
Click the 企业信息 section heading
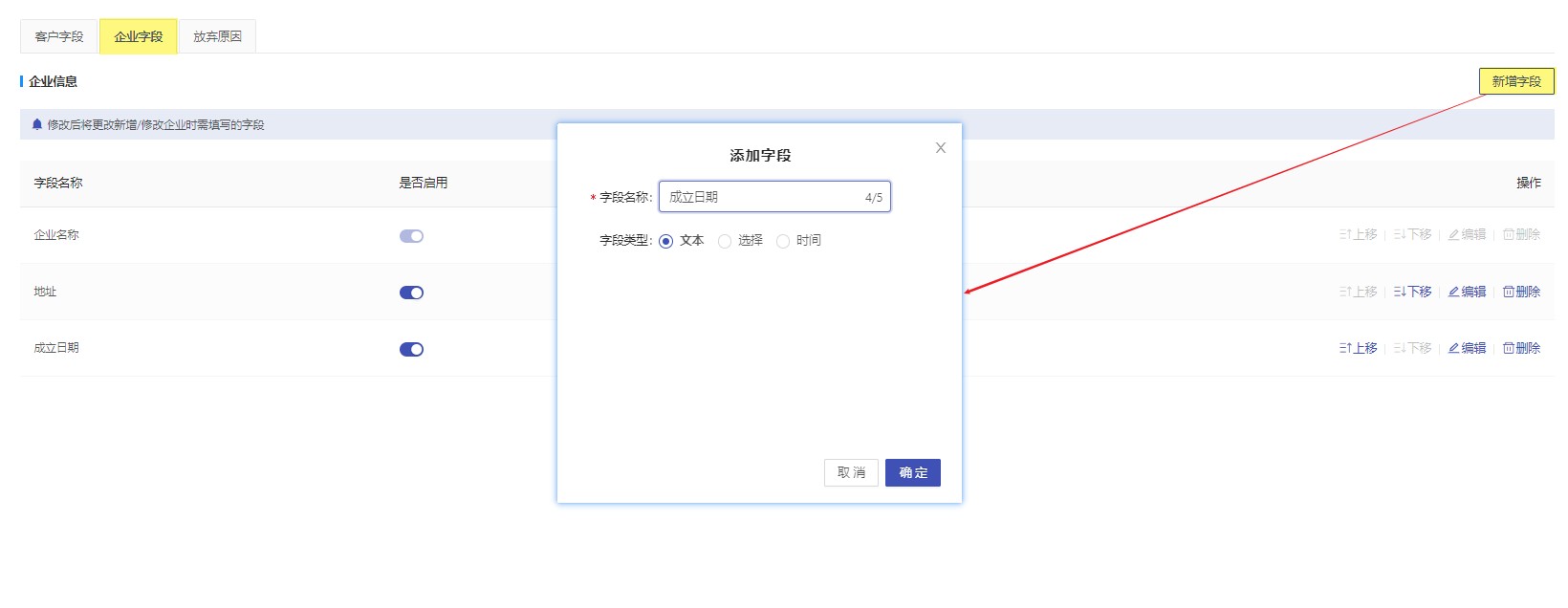pyautogui.click(x=53, y=81)
